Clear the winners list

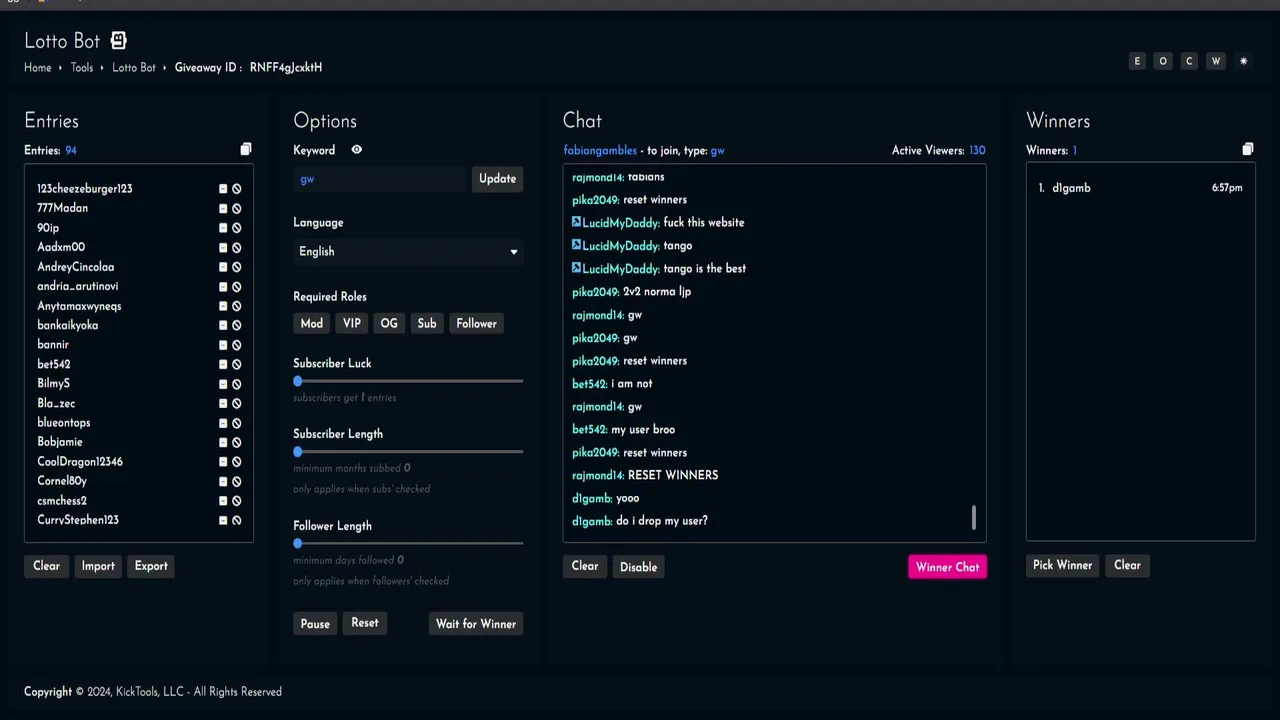click(x=1127, y=565)
